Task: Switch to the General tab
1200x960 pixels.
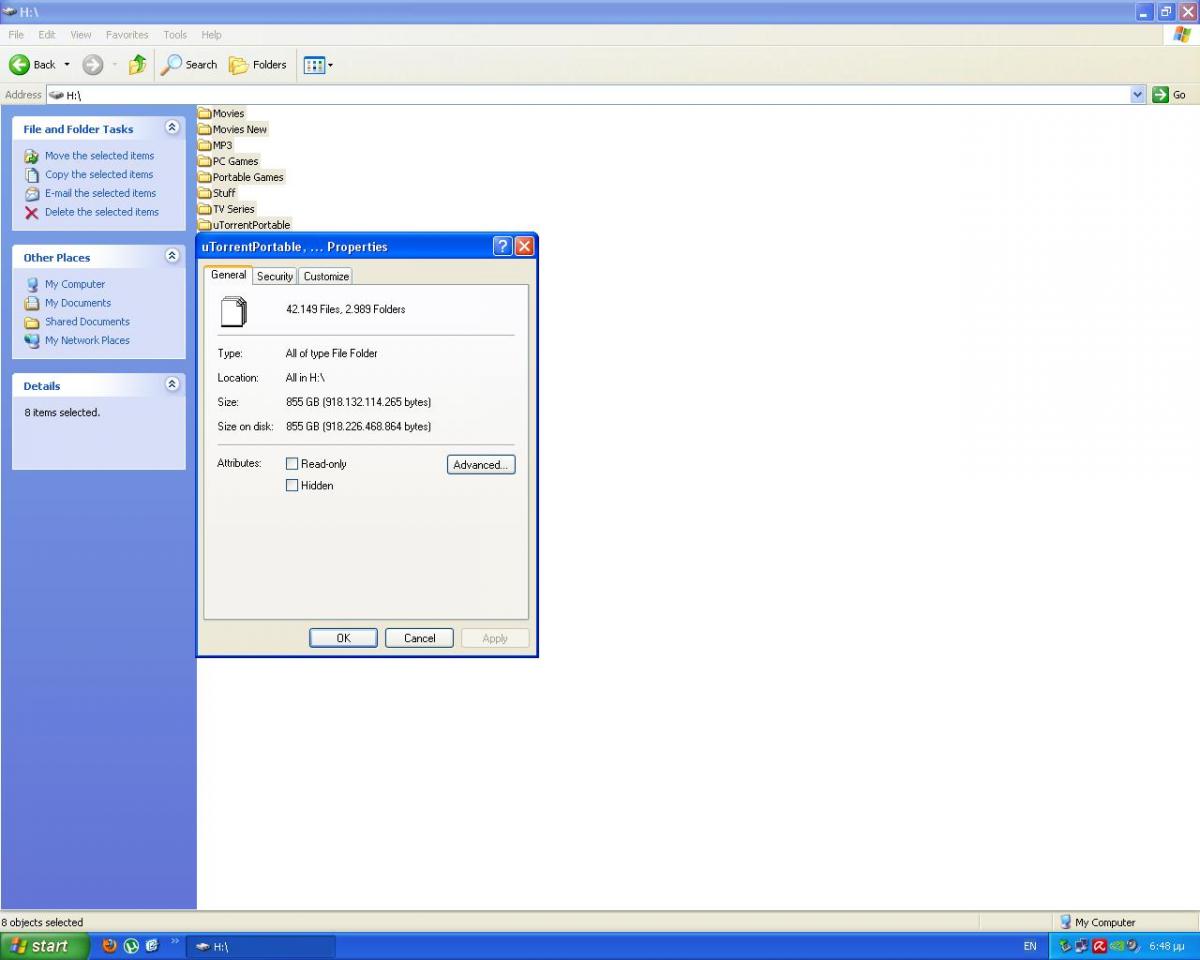Action: 228,275
